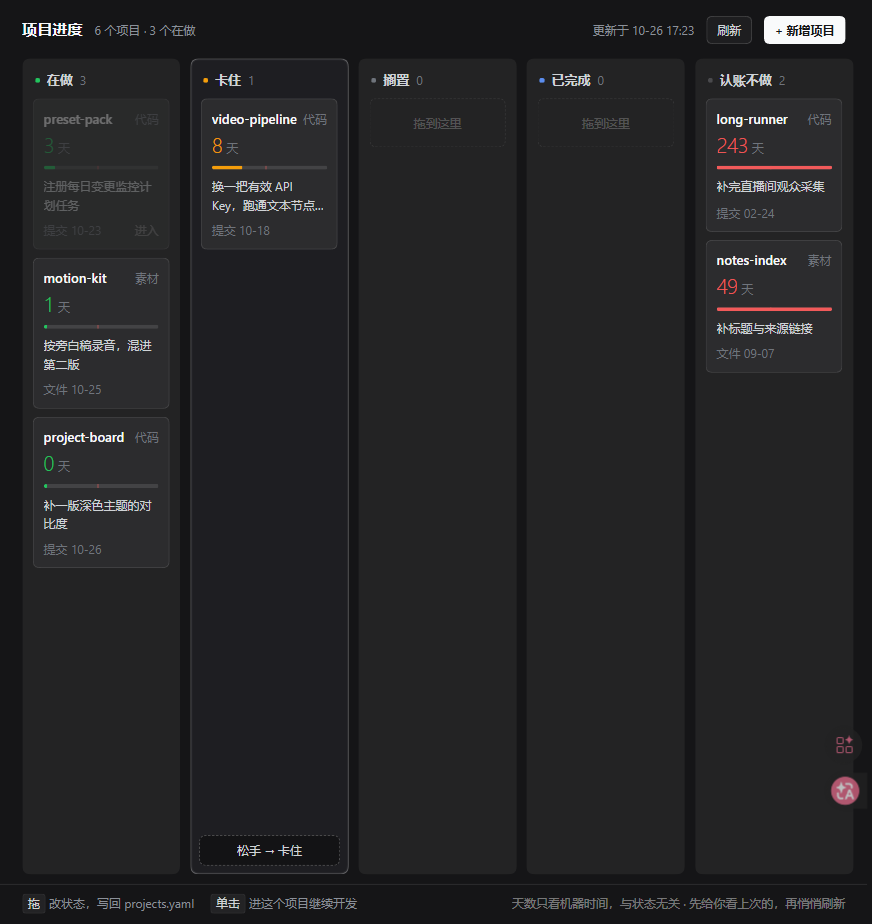The width and height of the screenshot is (872, 924).
Task: Click the 项目进度 page title
Action: point(52,29)
